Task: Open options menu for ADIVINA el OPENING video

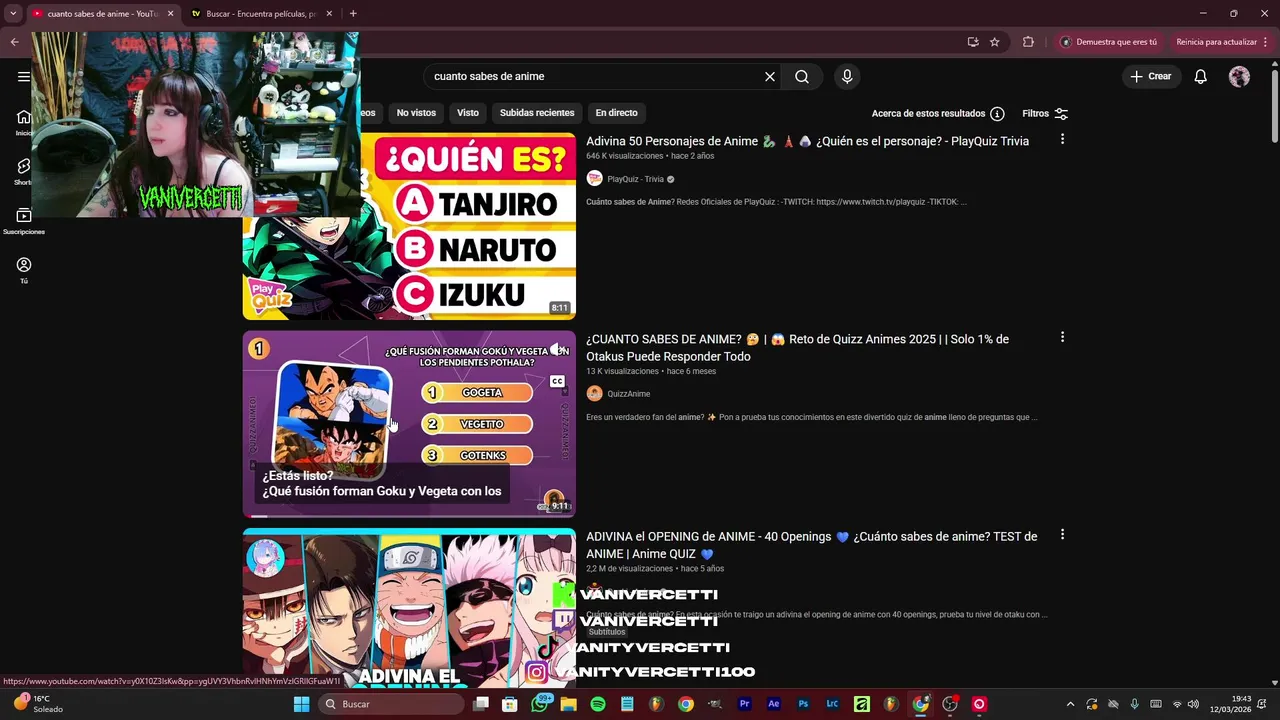Action: (1062, 535)
